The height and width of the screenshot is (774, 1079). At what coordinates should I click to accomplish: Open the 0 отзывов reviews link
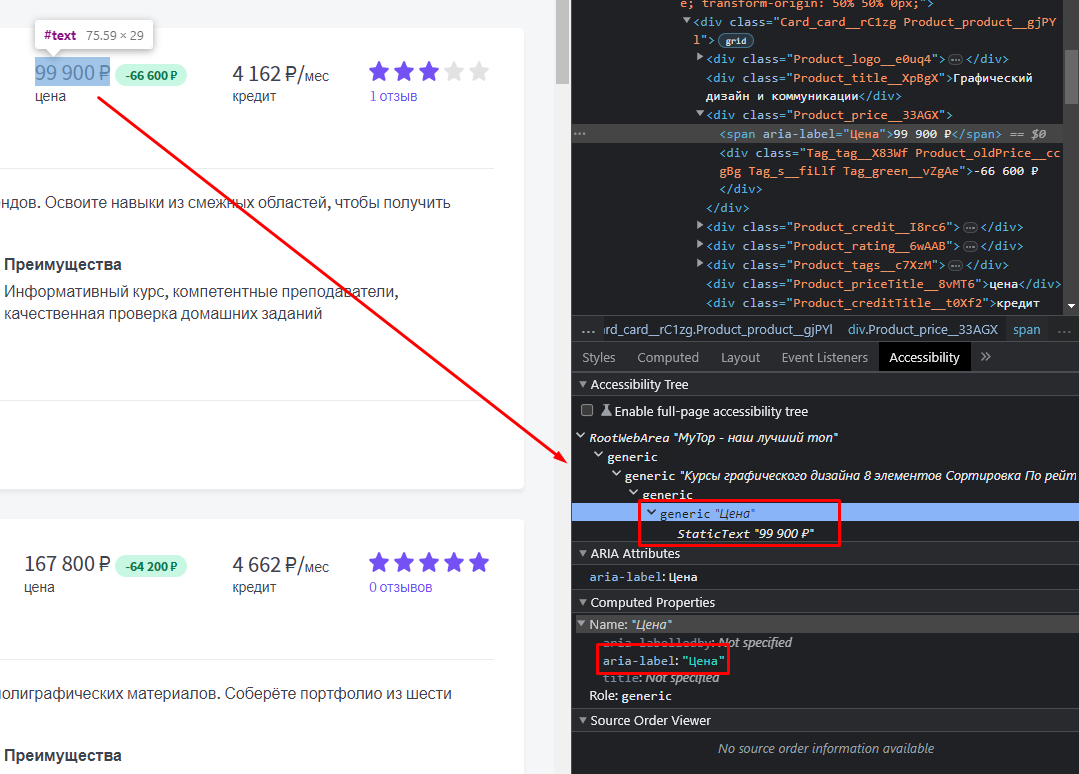[400, 588]
